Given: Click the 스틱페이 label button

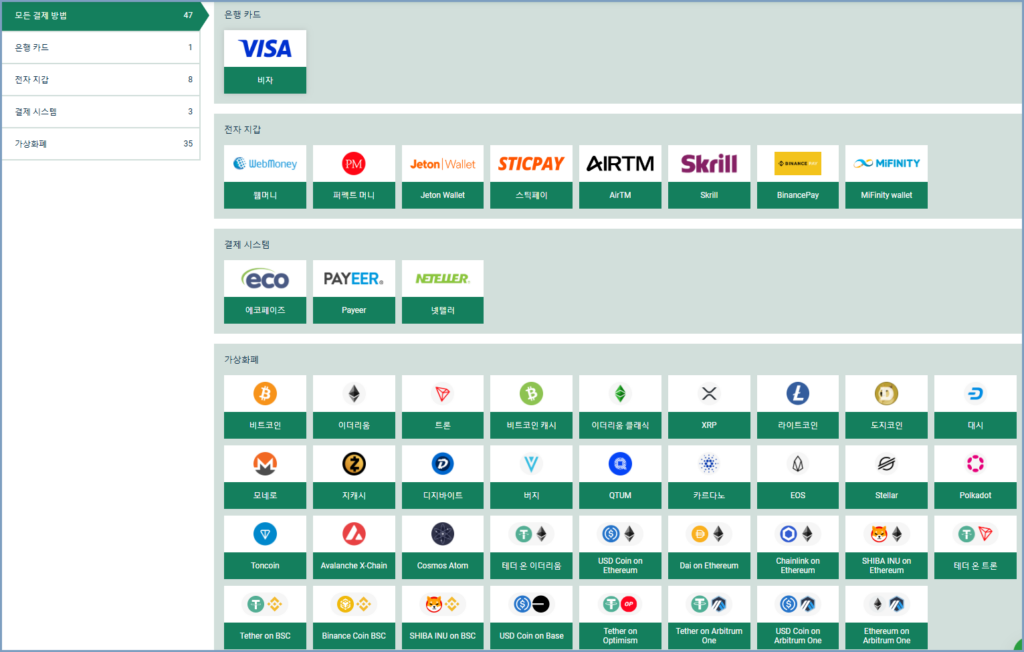Looking at the screenshot, I should point(531,195).
